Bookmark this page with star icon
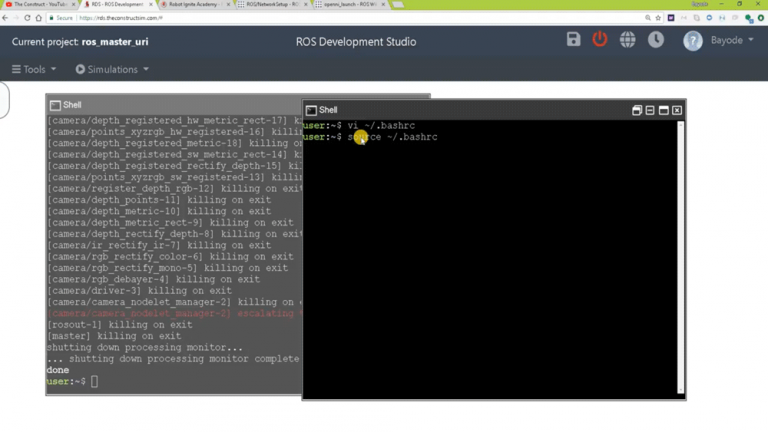 (x=658, y=18)
